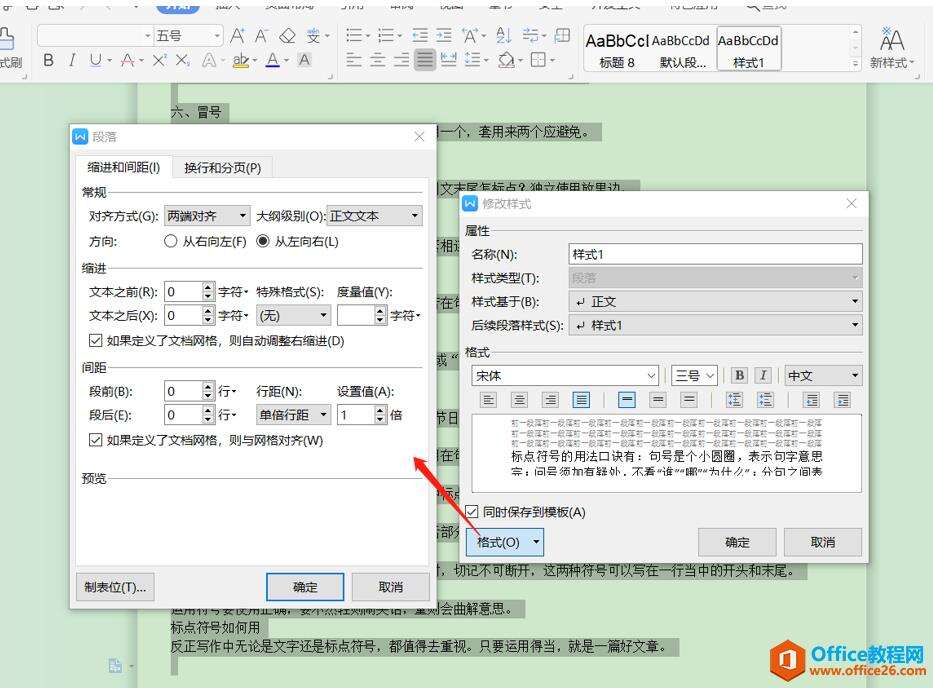The image size is (933, 688).
Task: Click the Italic icon in the ribbon
Action: [x=72, y=61]
